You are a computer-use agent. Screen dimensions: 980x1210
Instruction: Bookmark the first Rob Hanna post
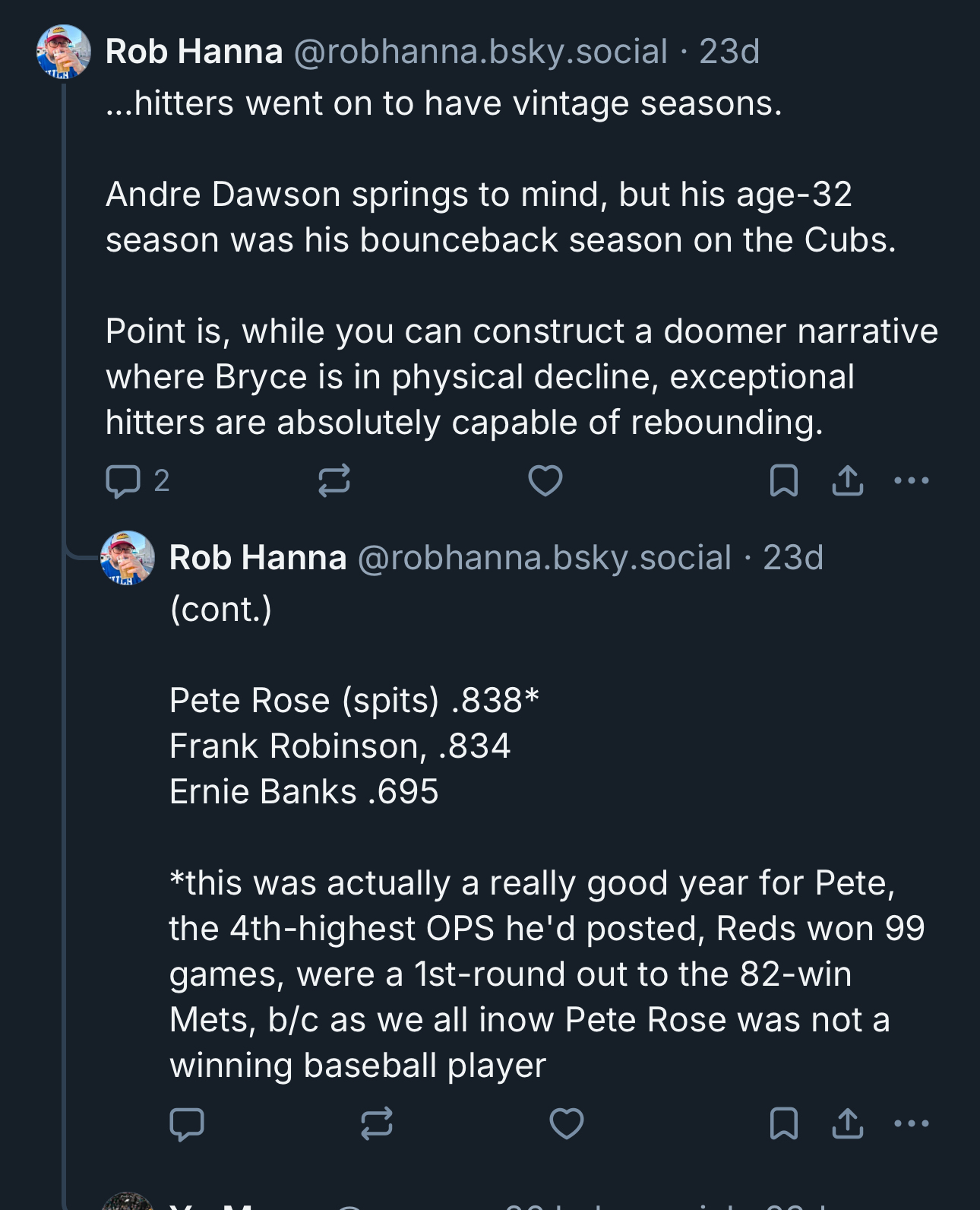[783, 481]
